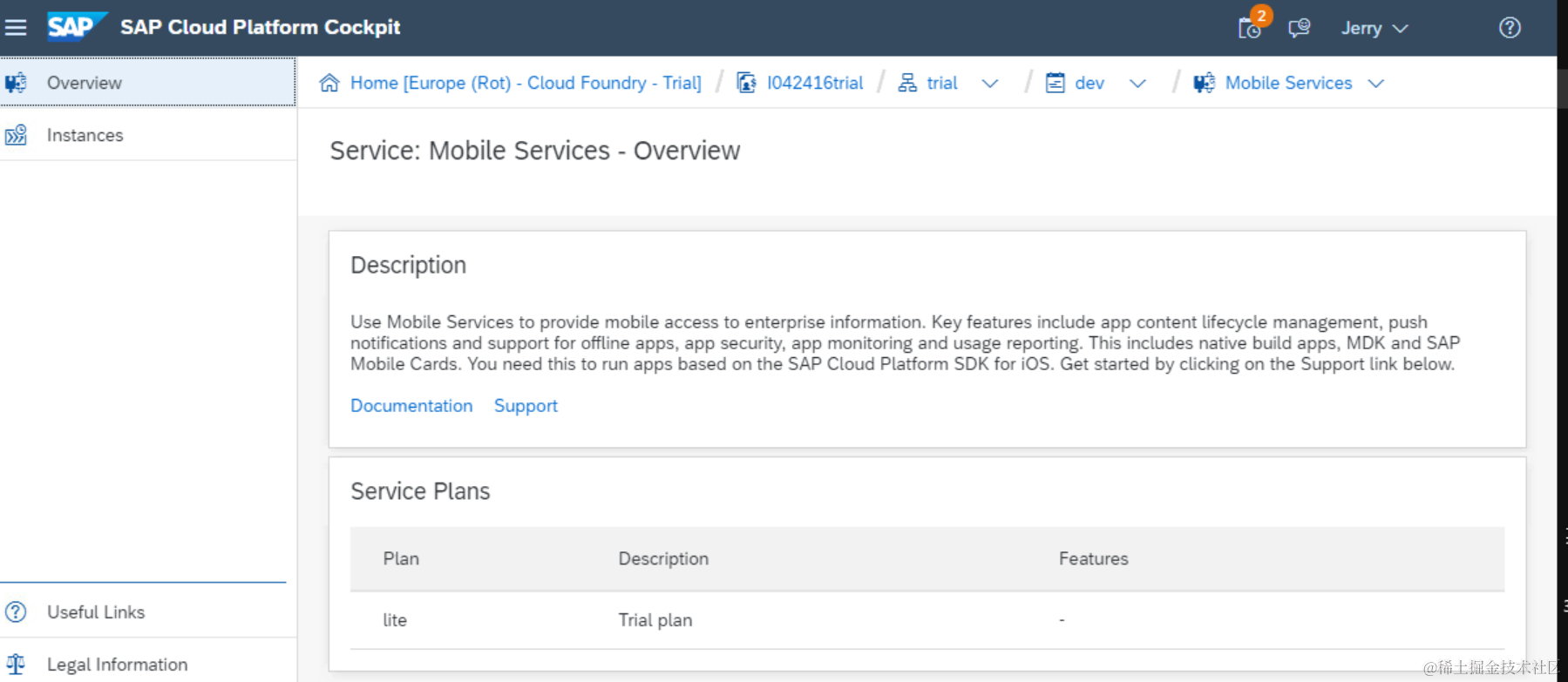Open the feedback chat icon
Screen dimensions: 1568x682
click(x=1299, y=28)
